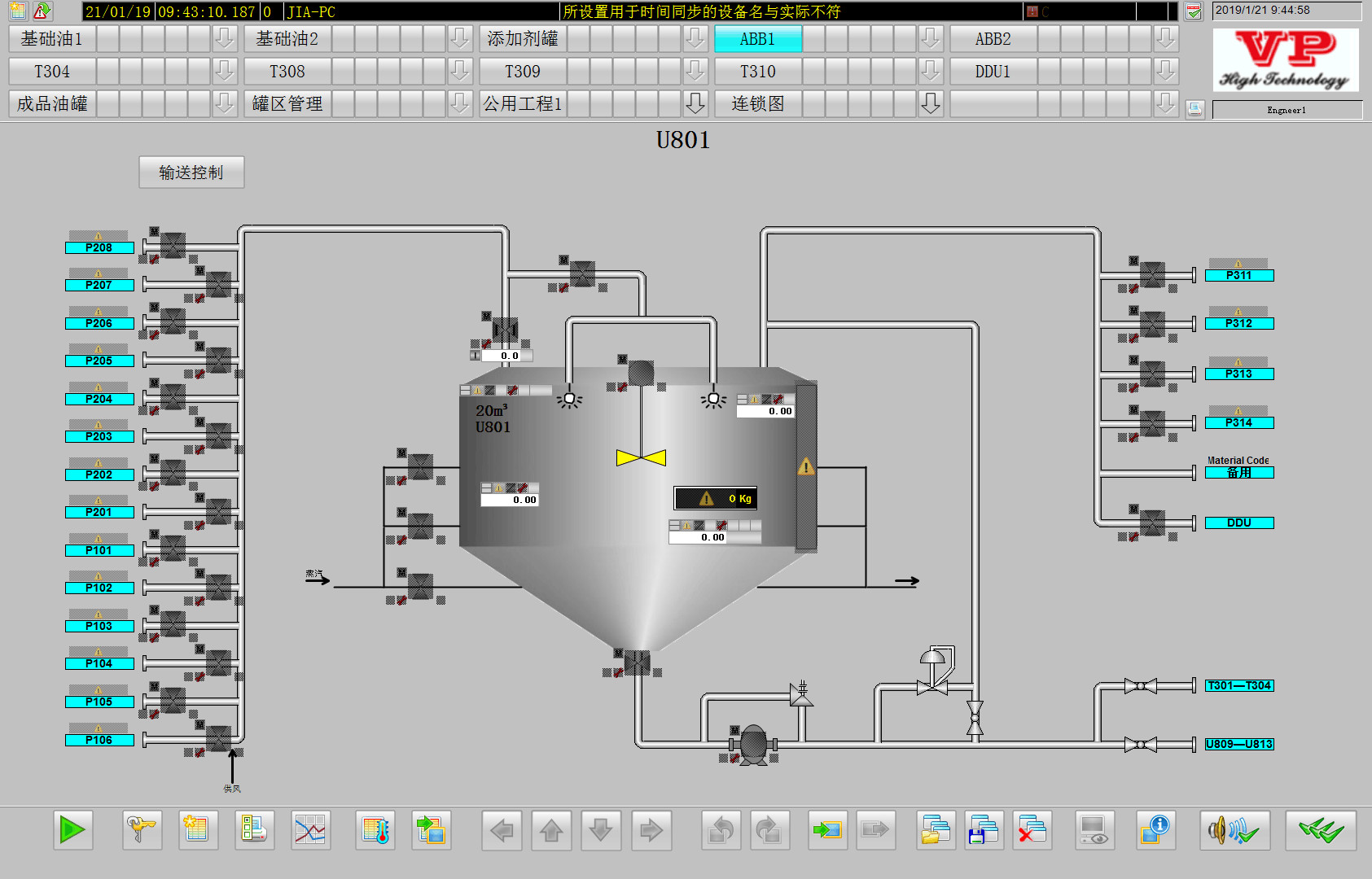Select the 罐区管理 tab
The image size is (1372, 879).
[287, 103]
